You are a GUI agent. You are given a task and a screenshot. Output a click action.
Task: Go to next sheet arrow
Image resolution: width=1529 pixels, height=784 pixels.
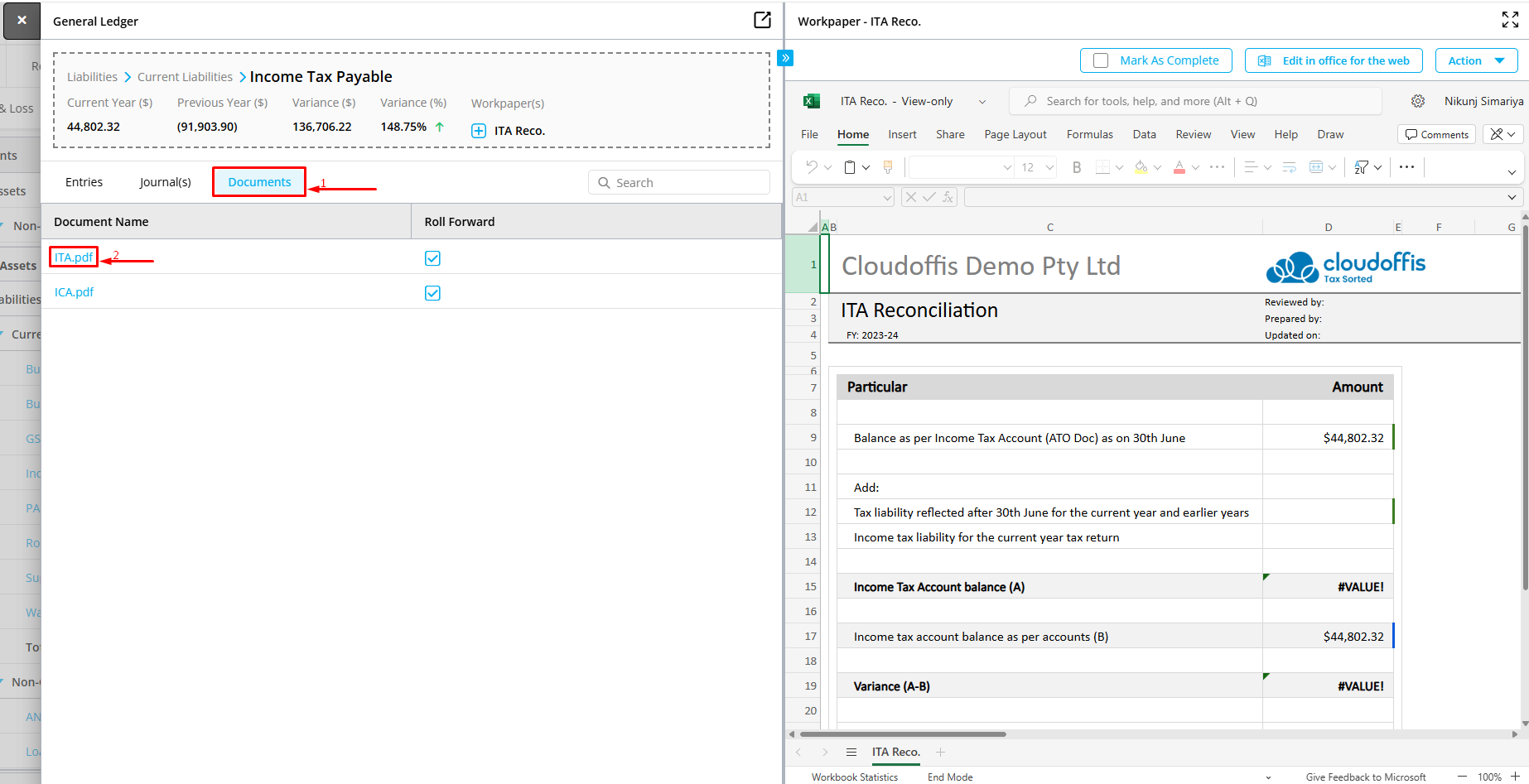(x=825, y=752)
